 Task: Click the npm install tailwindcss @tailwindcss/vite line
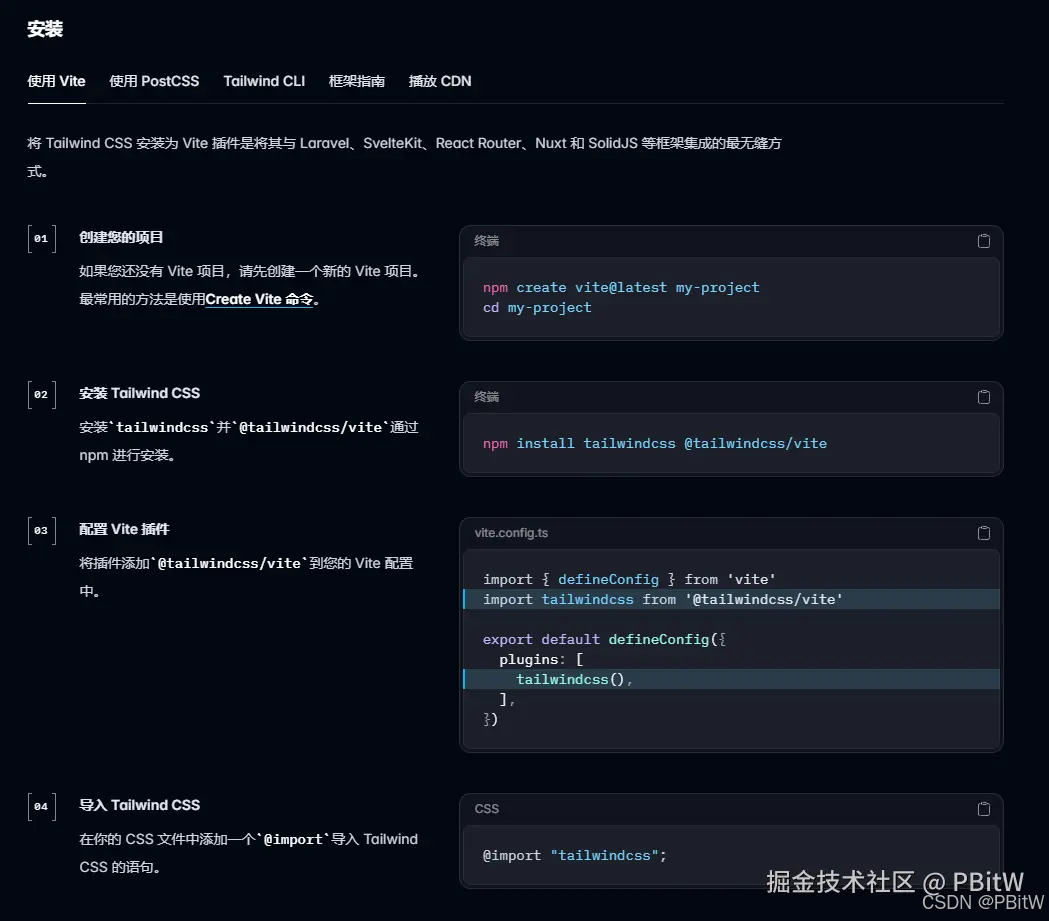(654, 443)
